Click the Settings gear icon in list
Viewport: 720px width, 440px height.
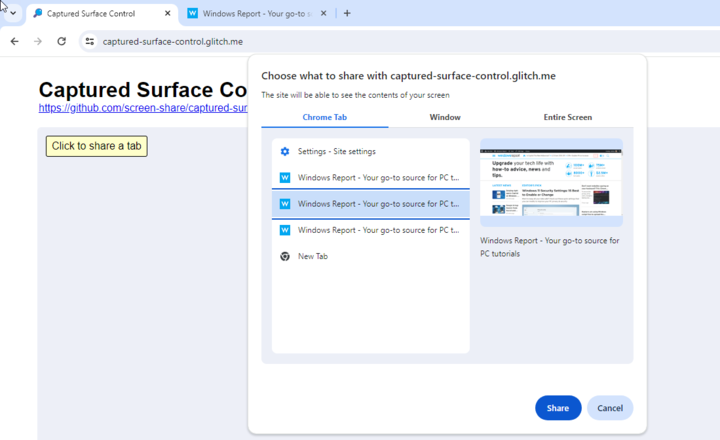click(285, 152)
